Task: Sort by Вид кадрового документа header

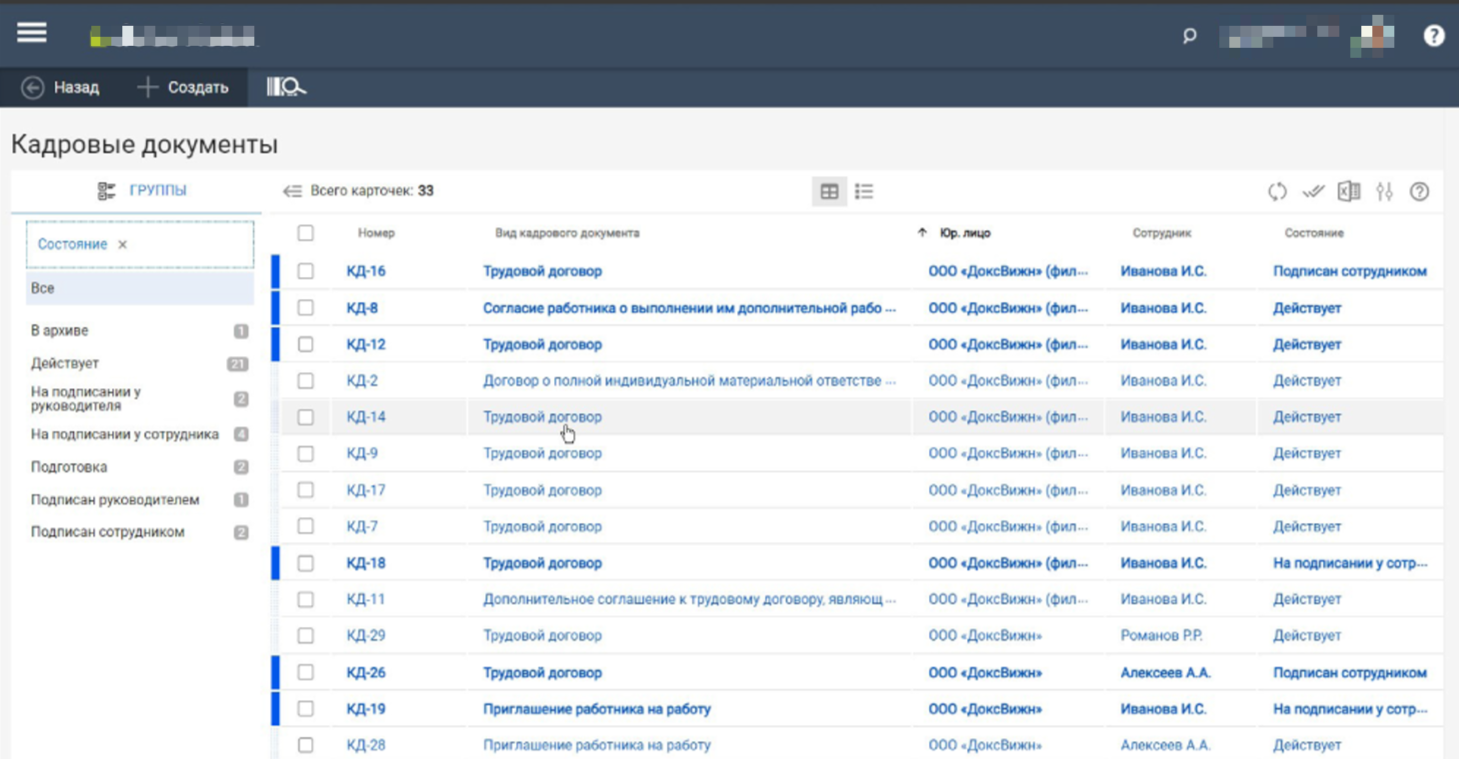Action: [x=567, y=233]
